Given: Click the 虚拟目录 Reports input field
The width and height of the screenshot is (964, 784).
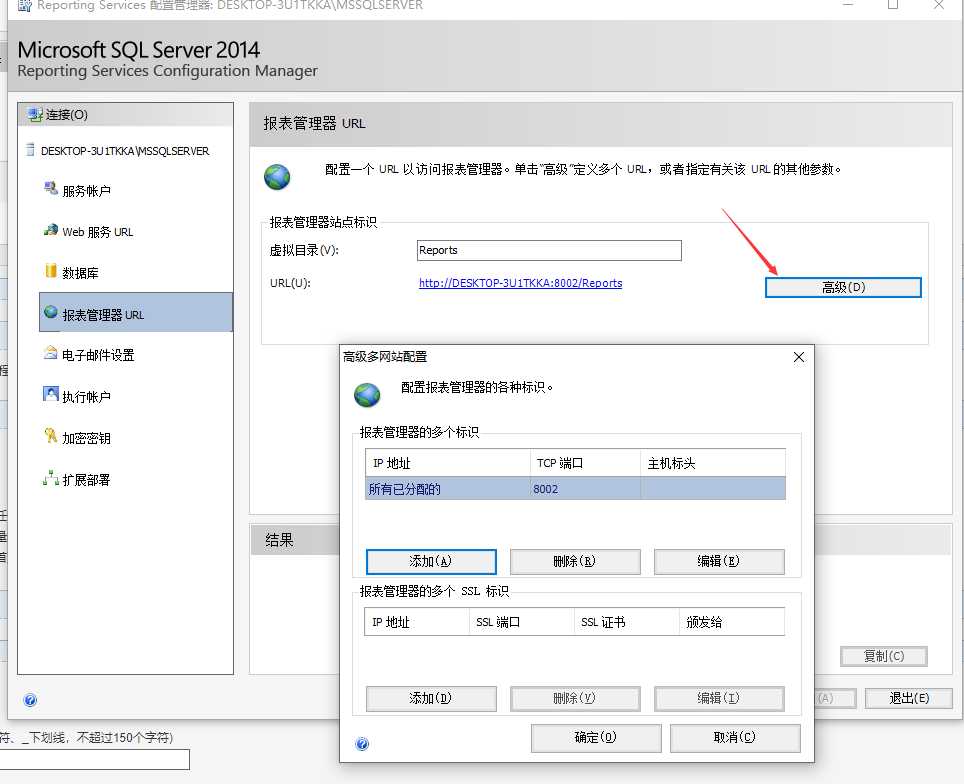Looking at the screenshot, I should tap(549, 250).
